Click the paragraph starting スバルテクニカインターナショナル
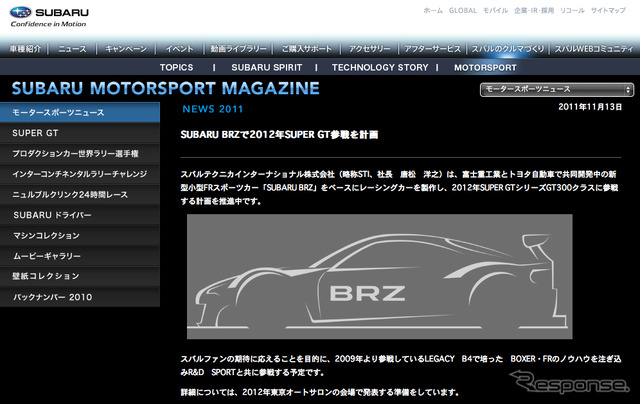Image resolution: width=640 pixels, height=404 pixels. (399, 188)
